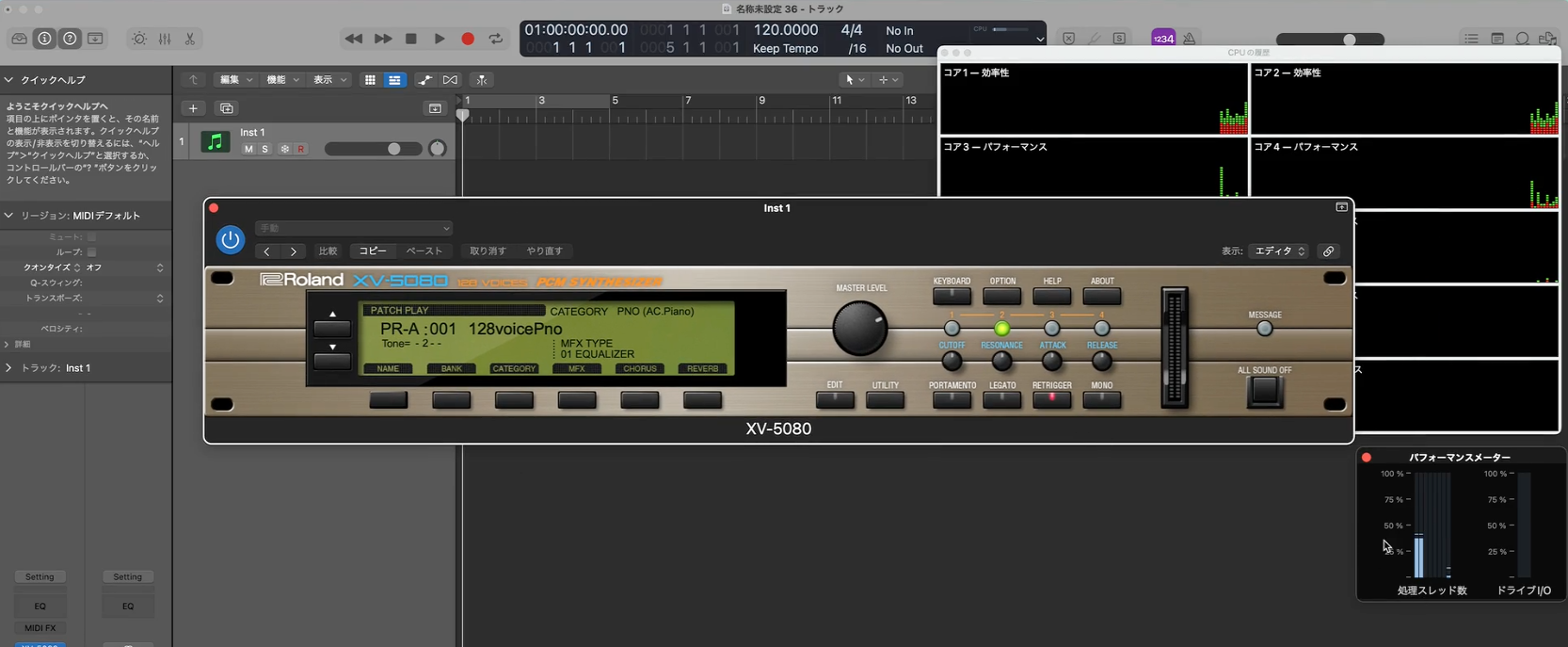
Task: Click the Inst 1 green instrument icon
Action: (x=216, y=141)
